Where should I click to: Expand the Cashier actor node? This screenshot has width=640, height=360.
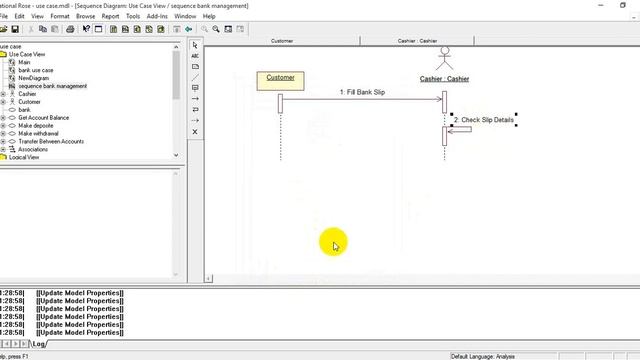3,94
